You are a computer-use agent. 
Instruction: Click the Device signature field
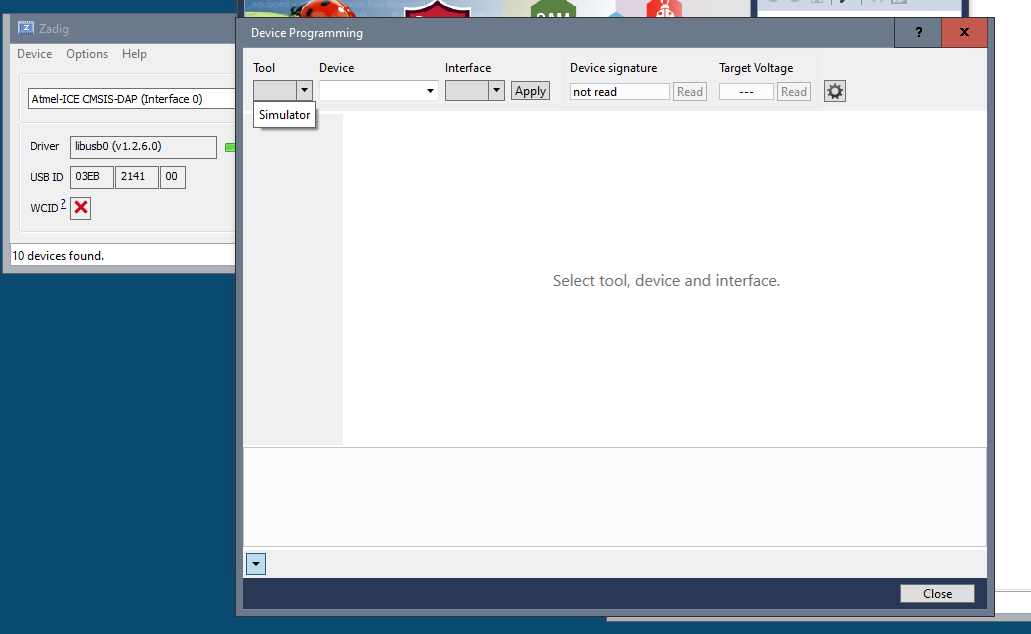pyautogui.click(x=619, y=91)
